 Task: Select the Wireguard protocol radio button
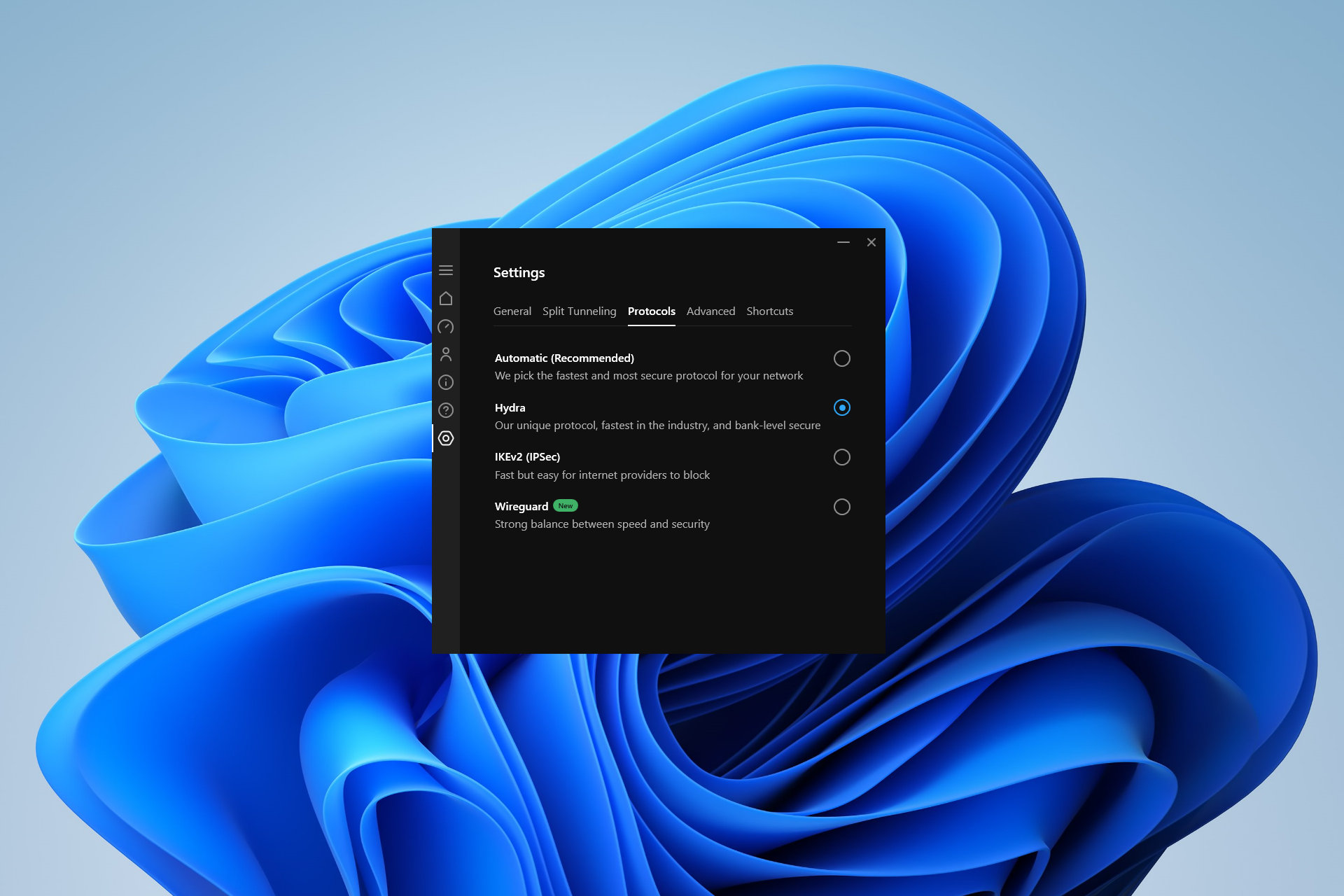click(842, 506)
